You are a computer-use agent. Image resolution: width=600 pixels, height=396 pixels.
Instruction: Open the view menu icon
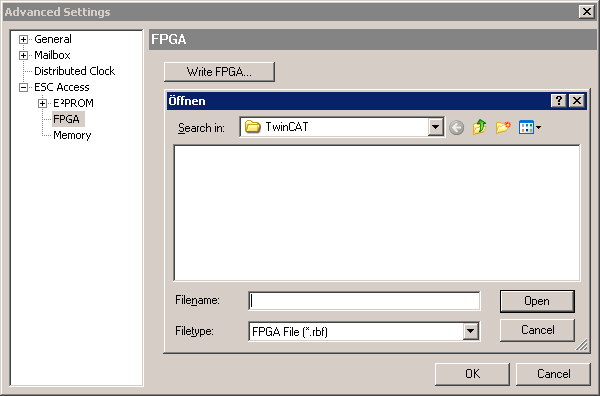click(530, 127)
